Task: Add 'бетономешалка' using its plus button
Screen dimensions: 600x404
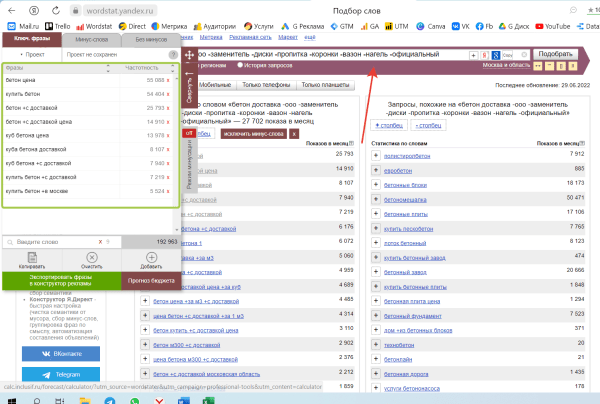Action: tap(375, 198)
